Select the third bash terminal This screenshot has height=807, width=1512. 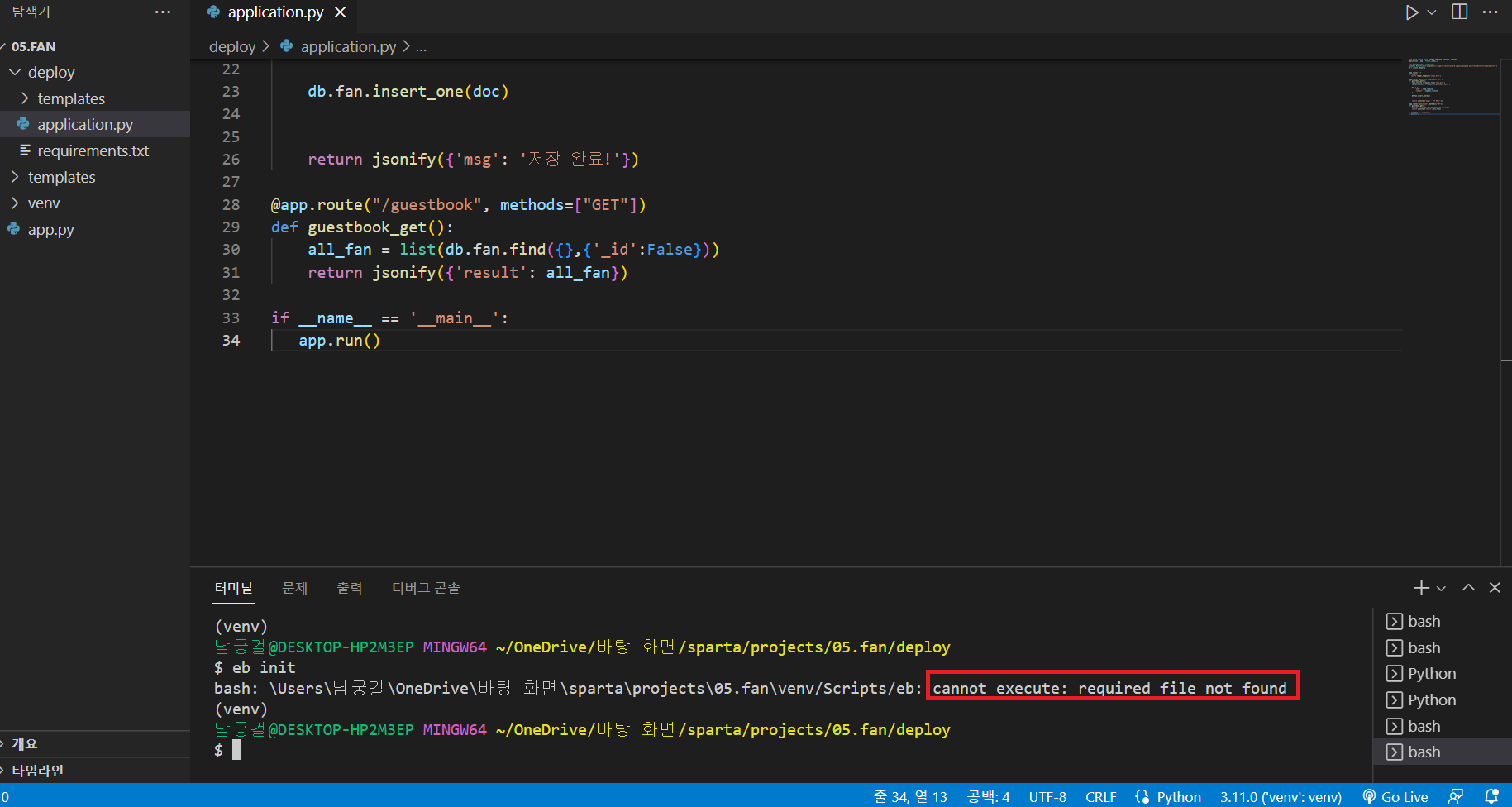pos(1443,726)
